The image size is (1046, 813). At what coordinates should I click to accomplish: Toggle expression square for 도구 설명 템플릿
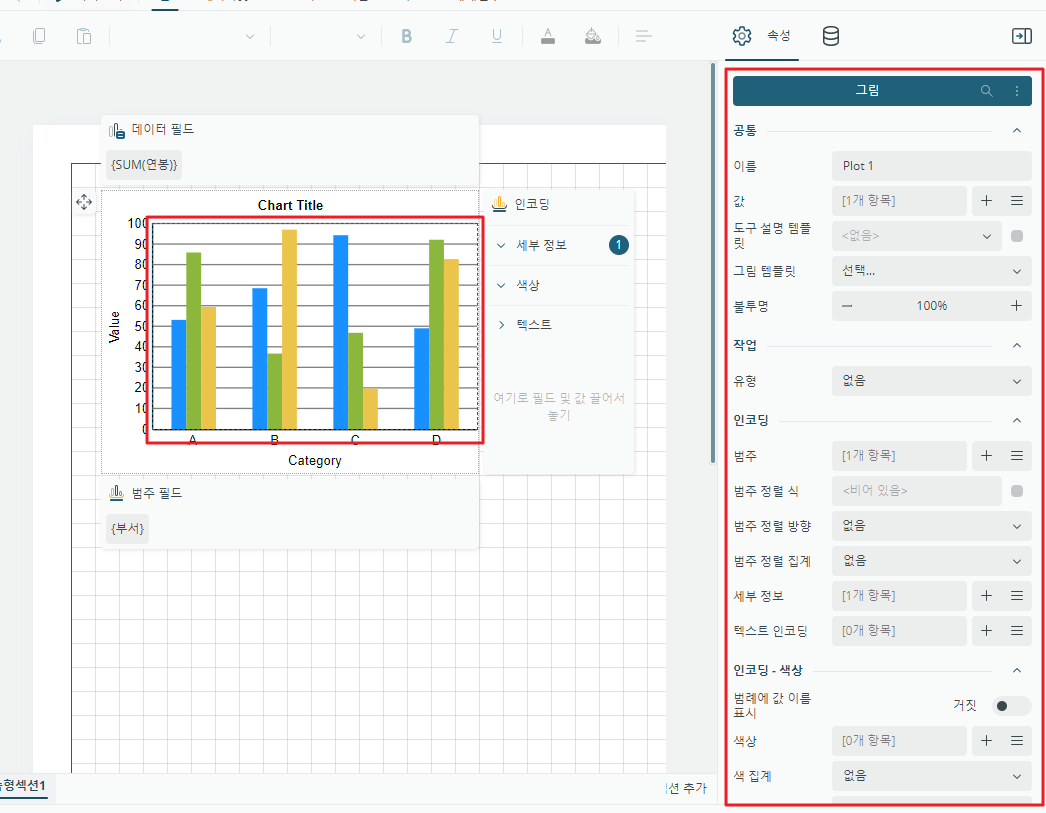pyautogui.click(x=1017, y=236)
